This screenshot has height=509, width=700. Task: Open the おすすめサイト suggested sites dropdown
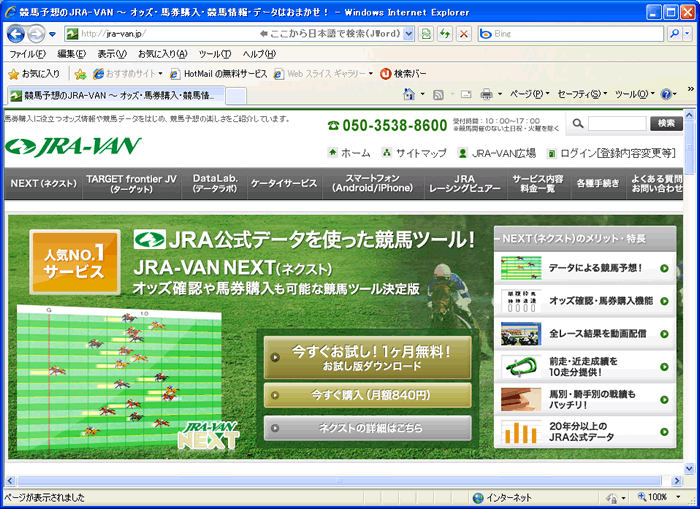coord(128,74)
